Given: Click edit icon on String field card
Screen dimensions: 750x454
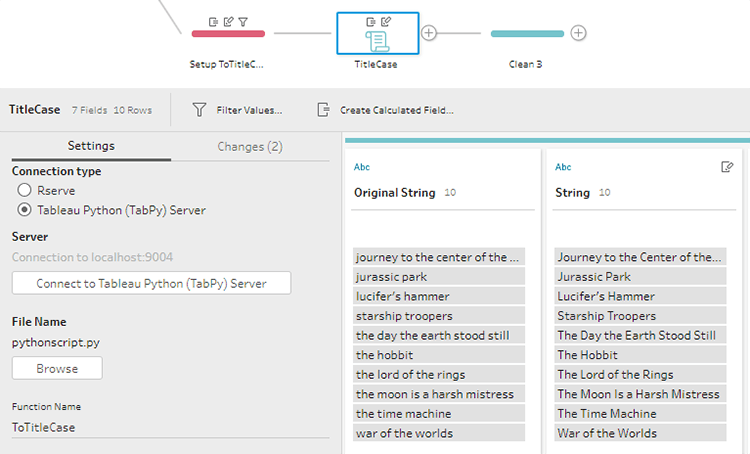Looking at the screenshot, I should pyautogui.click(x=727, y=166).
